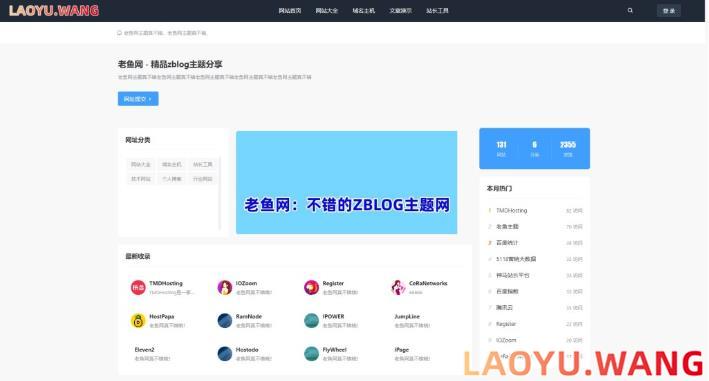Viewport: 709px width, 381px height.
Task: Open the IPOWER site link
Action: coord(333,316)
